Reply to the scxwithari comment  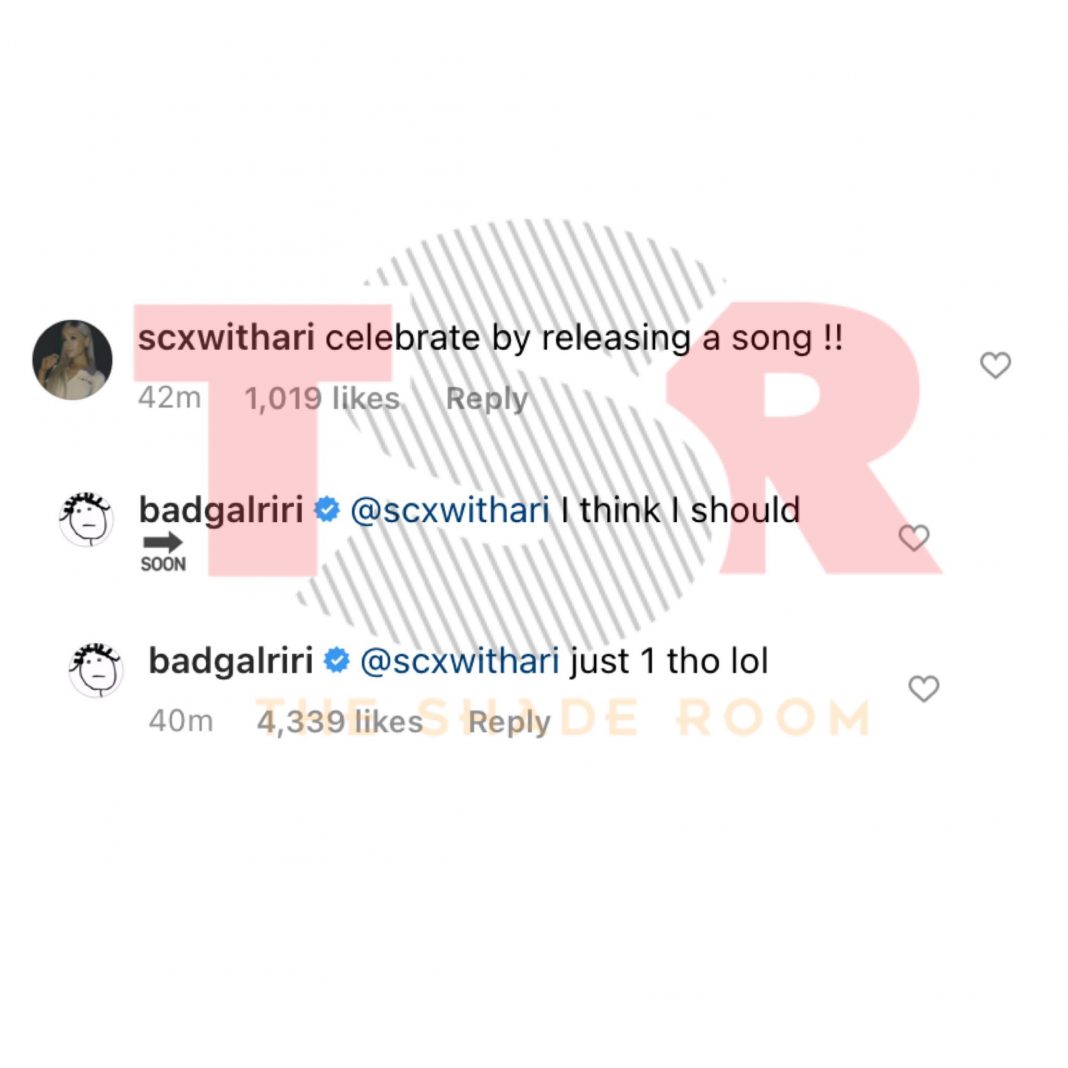point(486,399)
